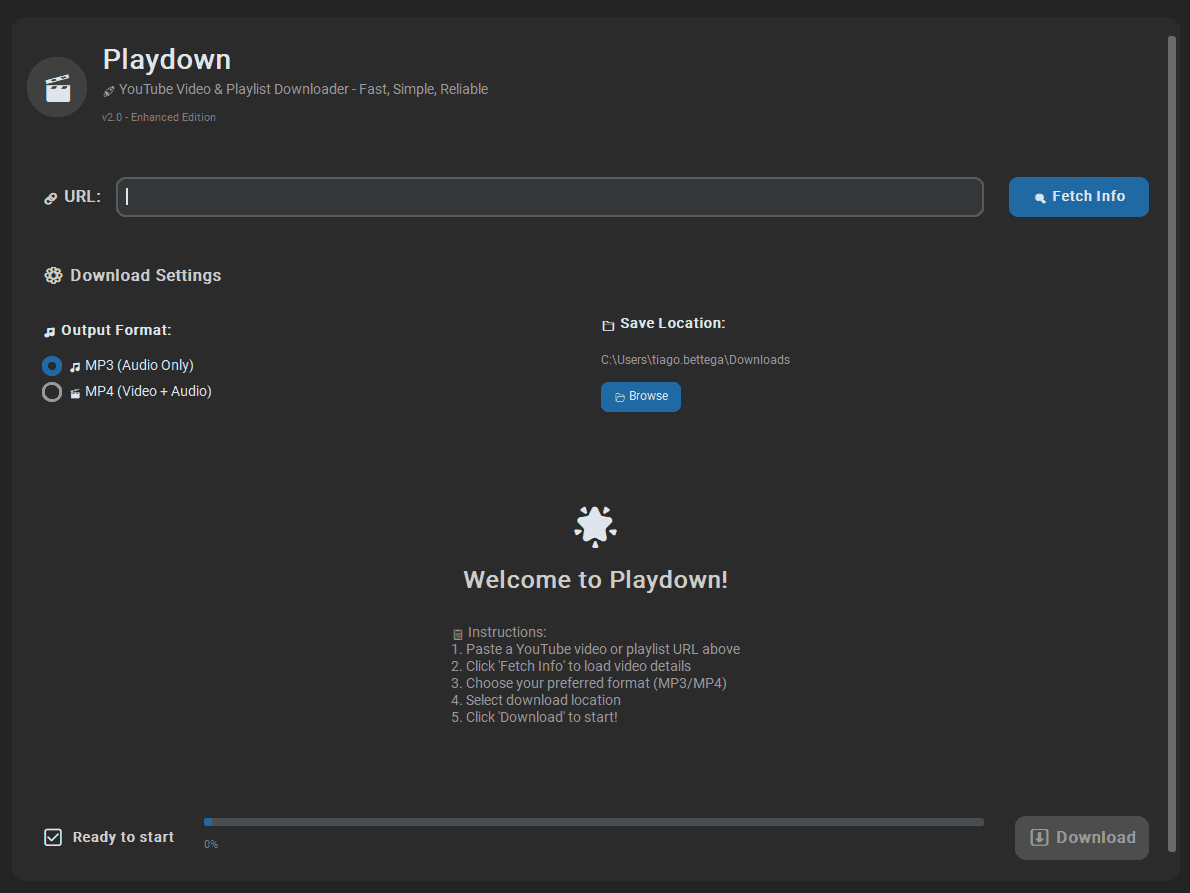Click the Ready to start checkmark icon

point(53,837)
